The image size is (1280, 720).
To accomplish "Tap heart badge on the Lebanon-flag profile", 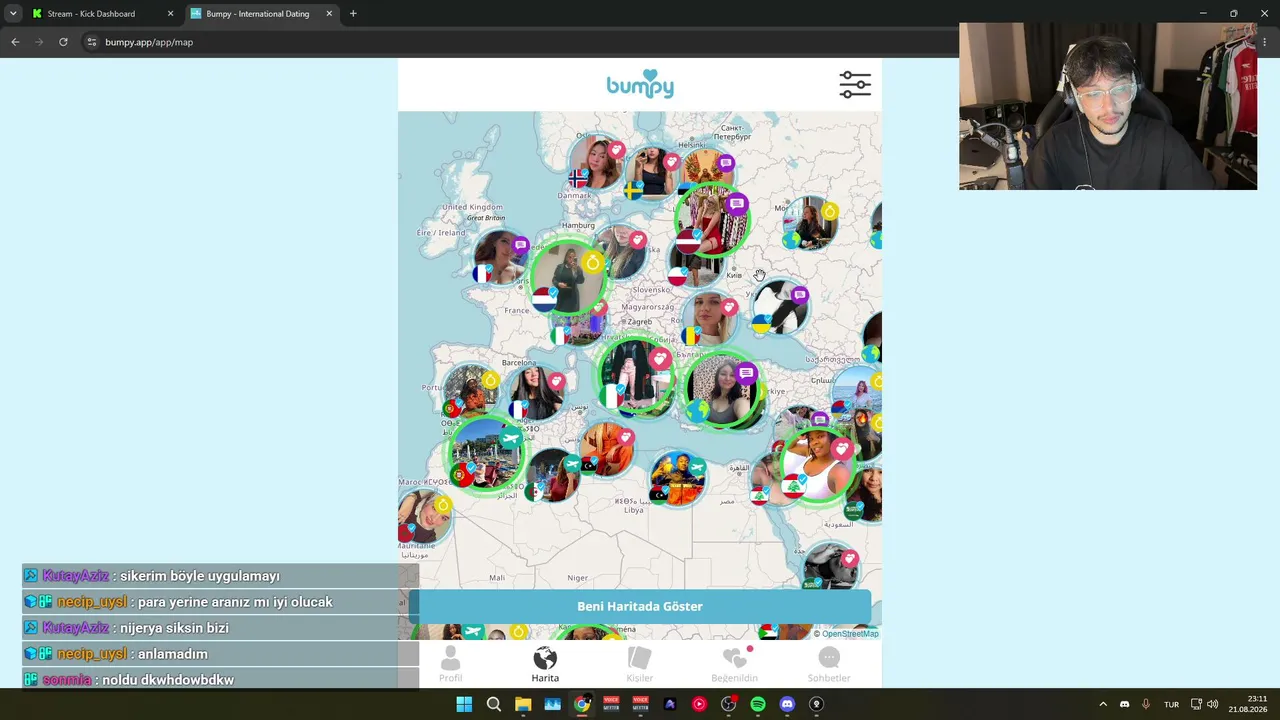I will 842,449.
